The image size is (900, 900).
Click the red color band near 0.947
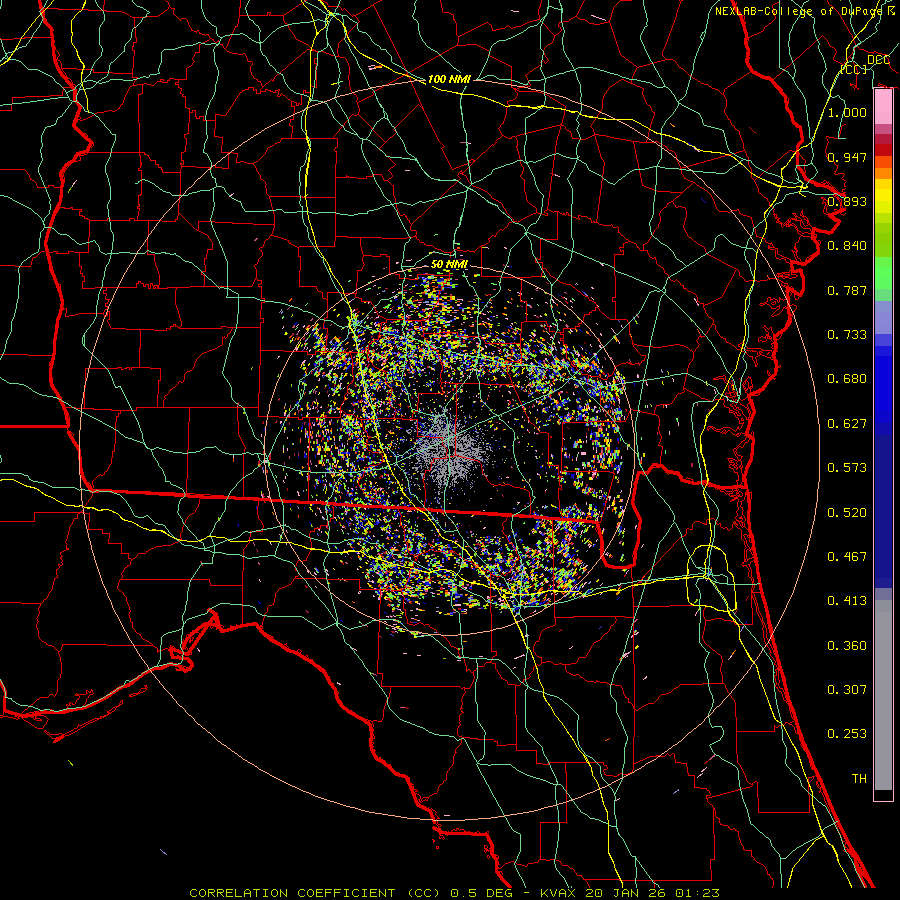point(883,150)
